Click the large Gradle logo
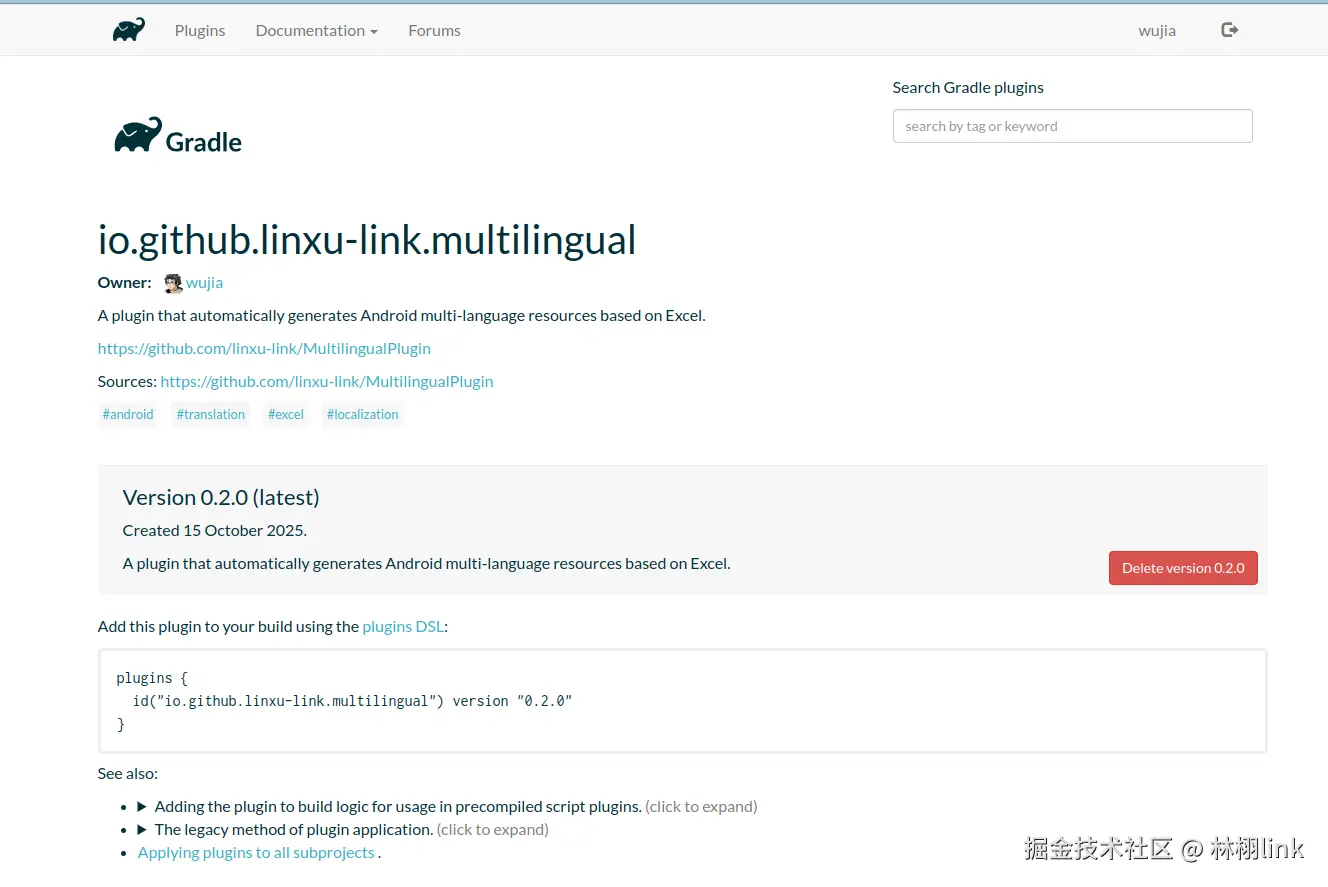1328x887 pixels. [178, 137]
